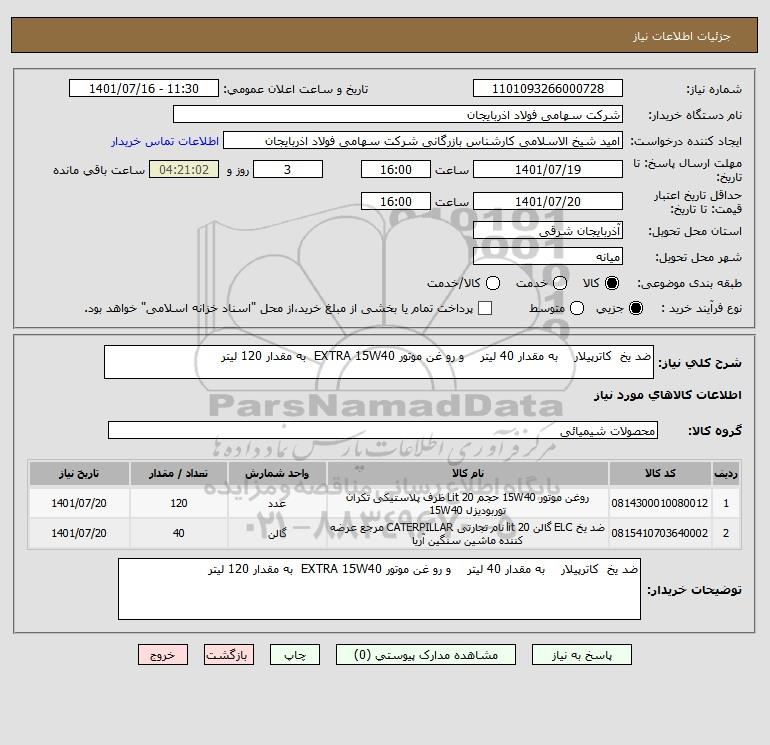Image resolution: width=770 pixels, height=745 pixels.
Task: Toggle the اسناد خزانه اسلامی payment checkbox
Action: (x=485, y=308)
